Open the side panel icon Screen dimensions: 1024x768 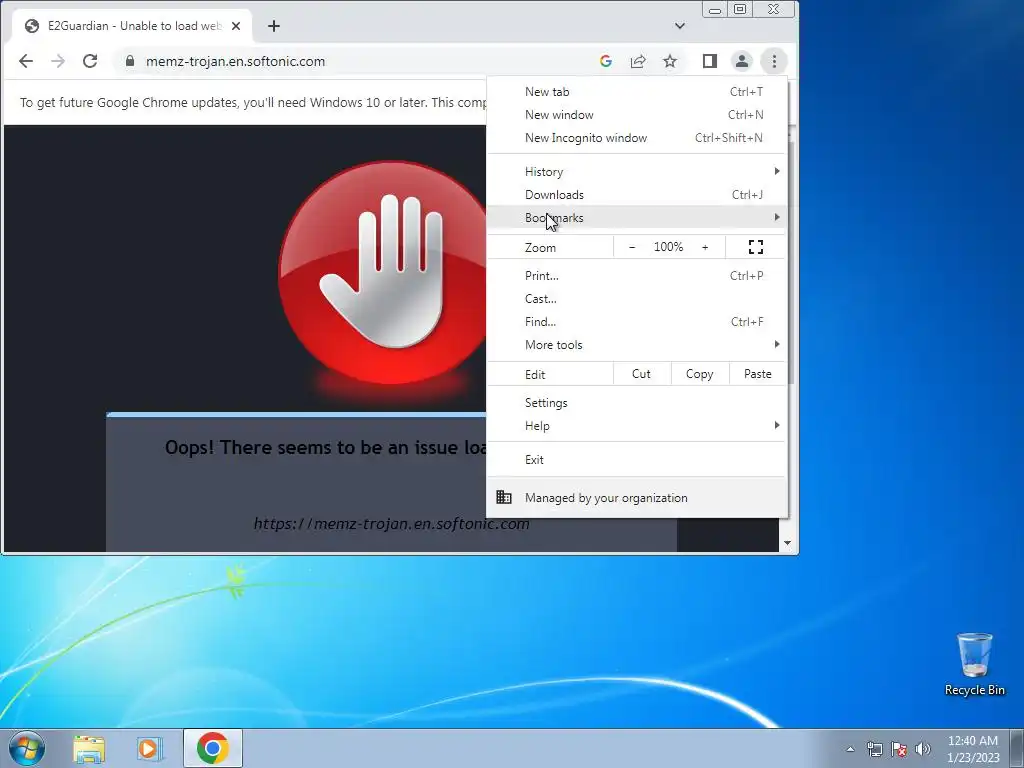coord(710,61)
